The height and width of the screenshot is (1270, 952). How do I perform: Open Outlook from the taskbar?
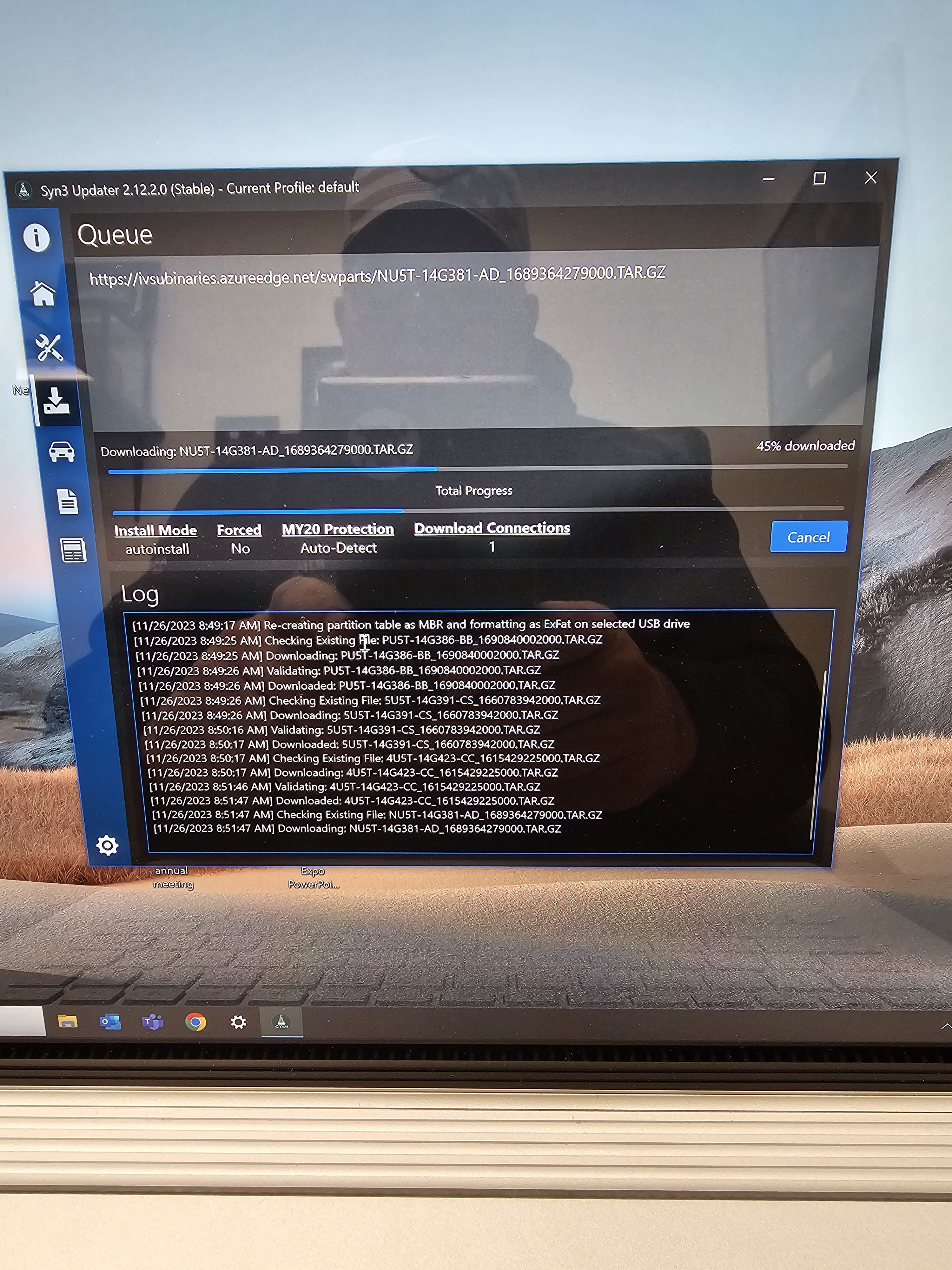click(109, 1022)
